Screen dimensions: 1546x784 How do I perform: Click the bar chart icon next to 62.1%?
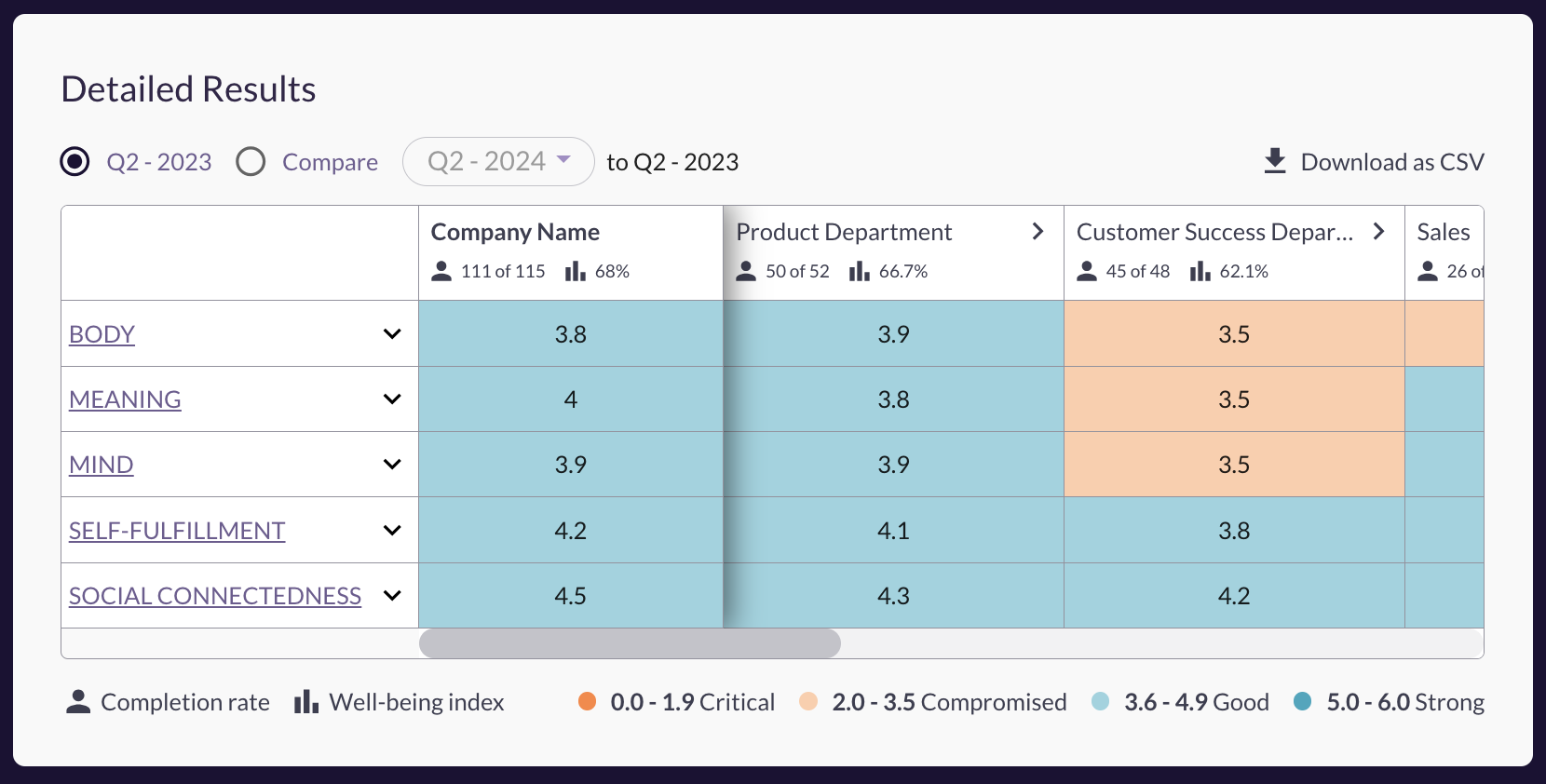click(1200, 271)
